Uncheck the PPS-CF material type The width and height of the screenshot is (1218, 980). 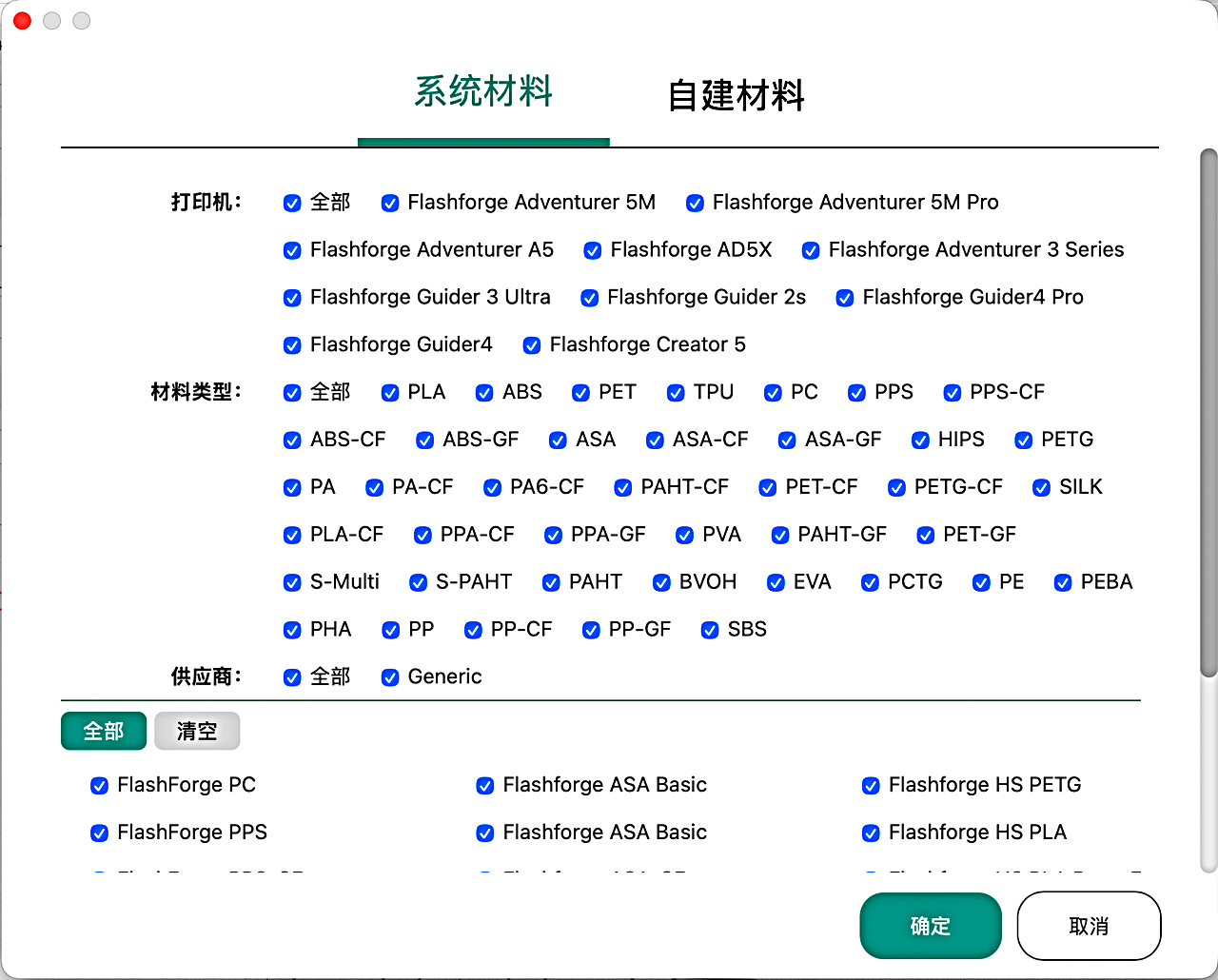pyautogui.click(x=952, y=393)
